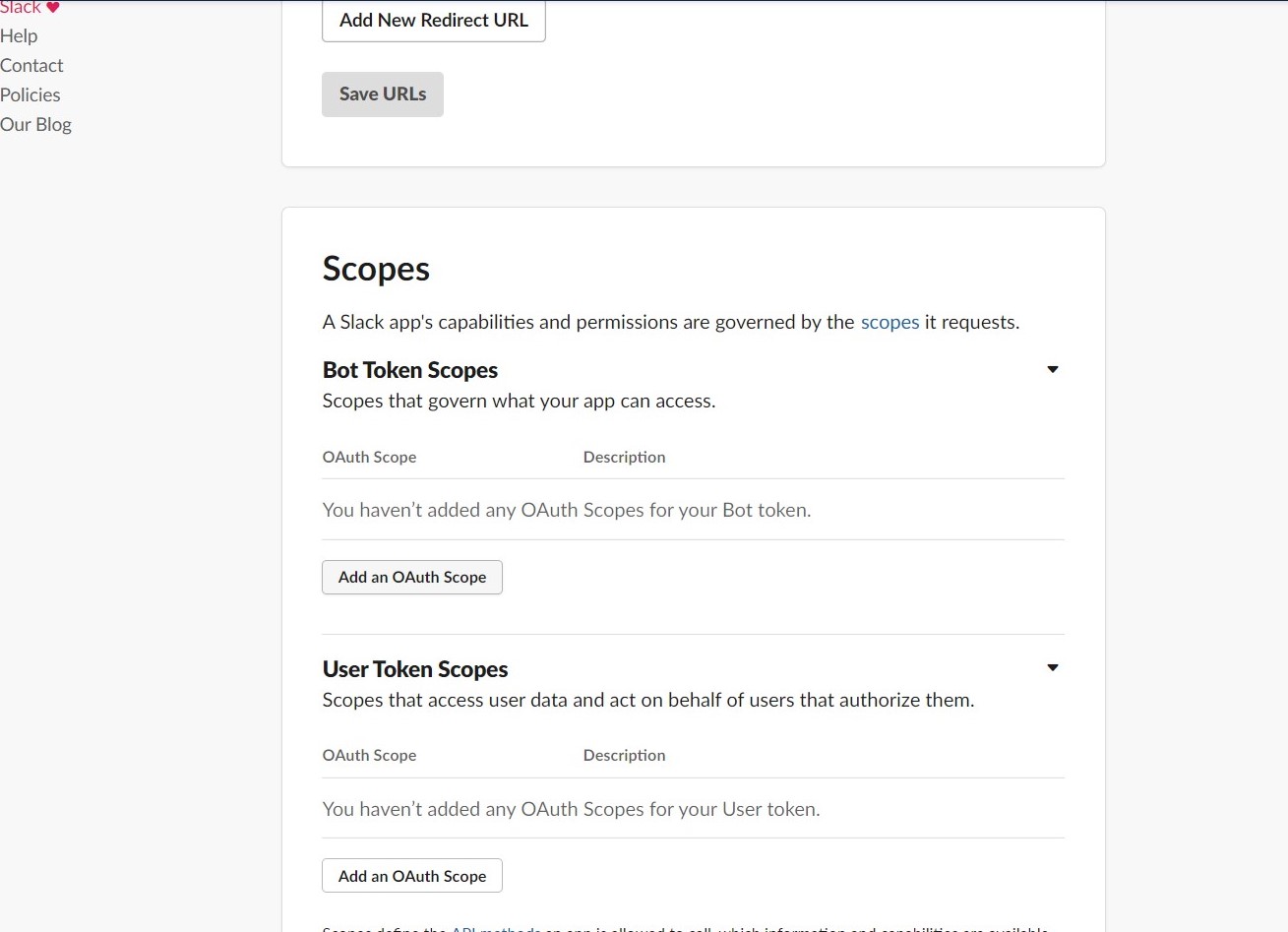The image size is (1288, 932).
Task: Add an OAuth Scope for User token
Action: click(x=412, y=876)
